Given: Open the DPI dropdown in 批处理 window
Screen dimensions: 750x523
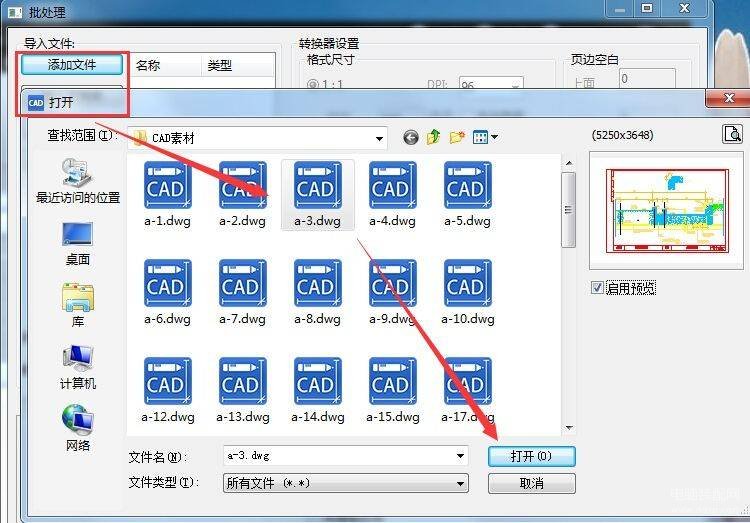Looking at the screenshot, I should (x=516, y=86).
